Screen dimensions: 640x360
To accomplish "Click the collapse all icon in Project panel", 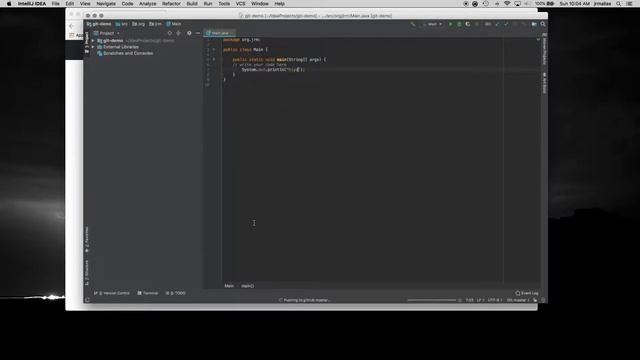I will click(178, 33).
